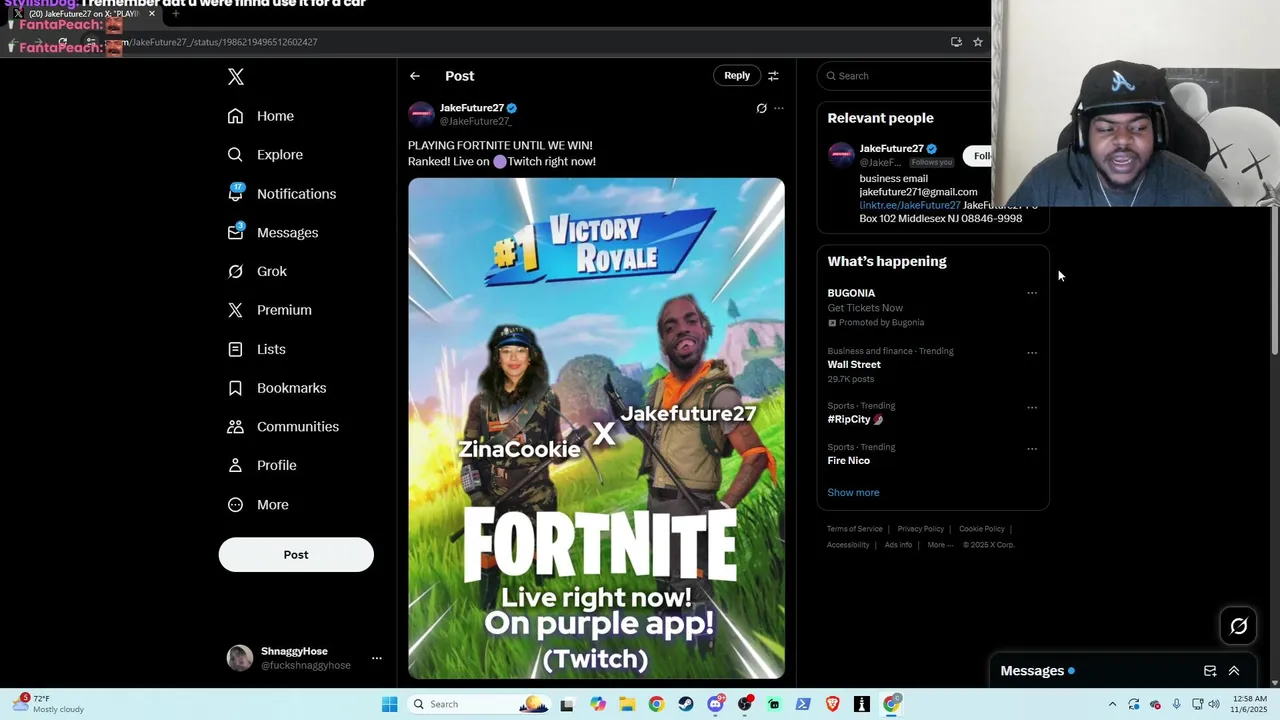Open the clock and date panel
Viewport: 1280px width, 720px height.
click(x=1250, y=704)
